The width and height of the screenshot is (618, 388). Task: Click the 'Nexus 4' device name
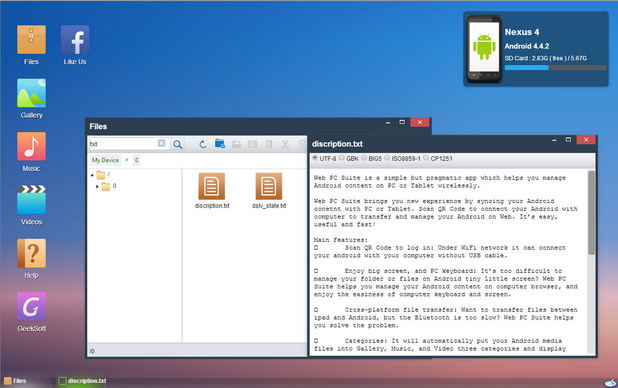click(522, 32)
